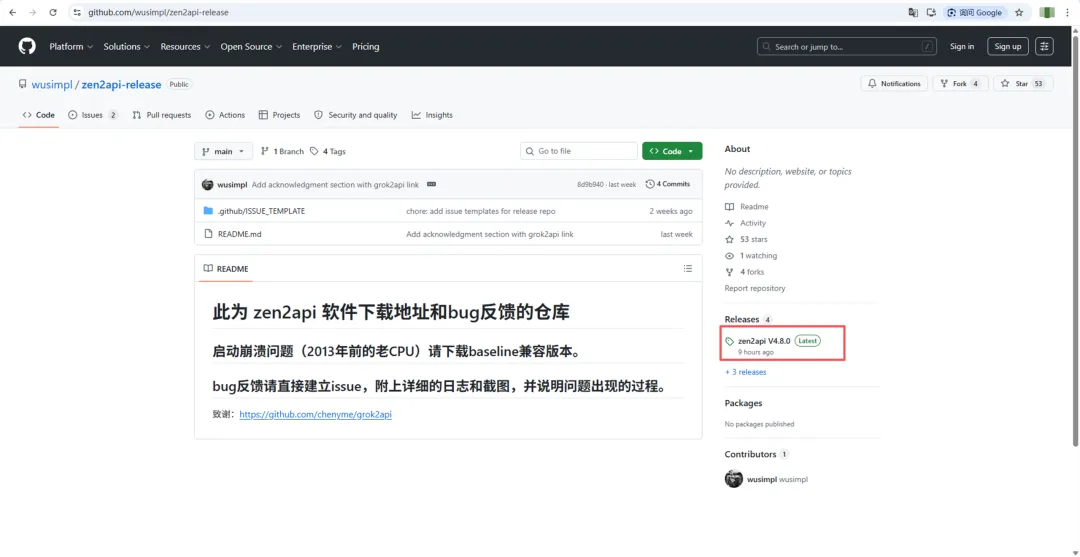This screenshot has width=1080, height=557.
Task: Open the main branch selector
Action: (x=224, y=151)
